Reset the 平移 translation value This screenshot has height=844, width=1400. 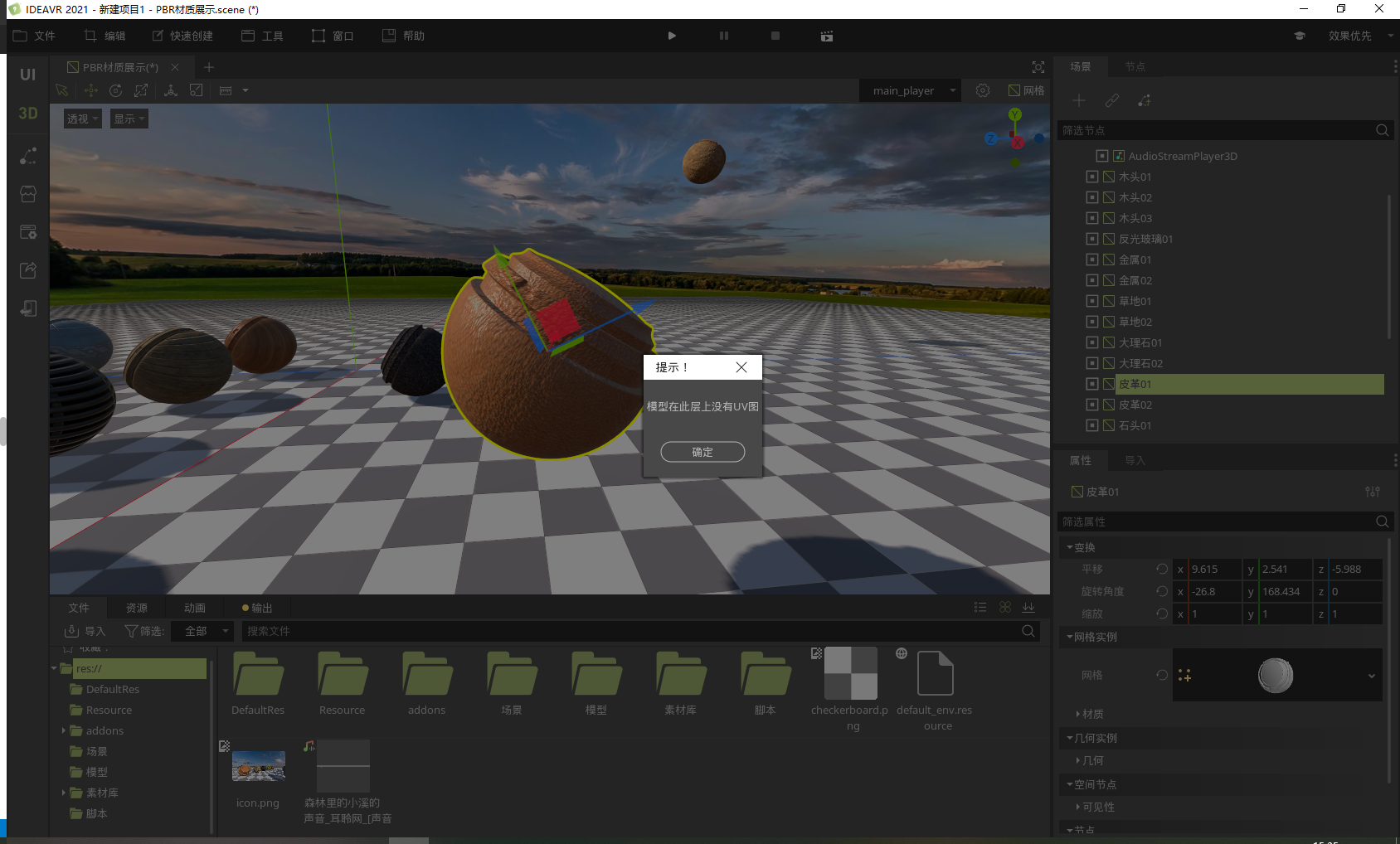tap(1162, 569)
